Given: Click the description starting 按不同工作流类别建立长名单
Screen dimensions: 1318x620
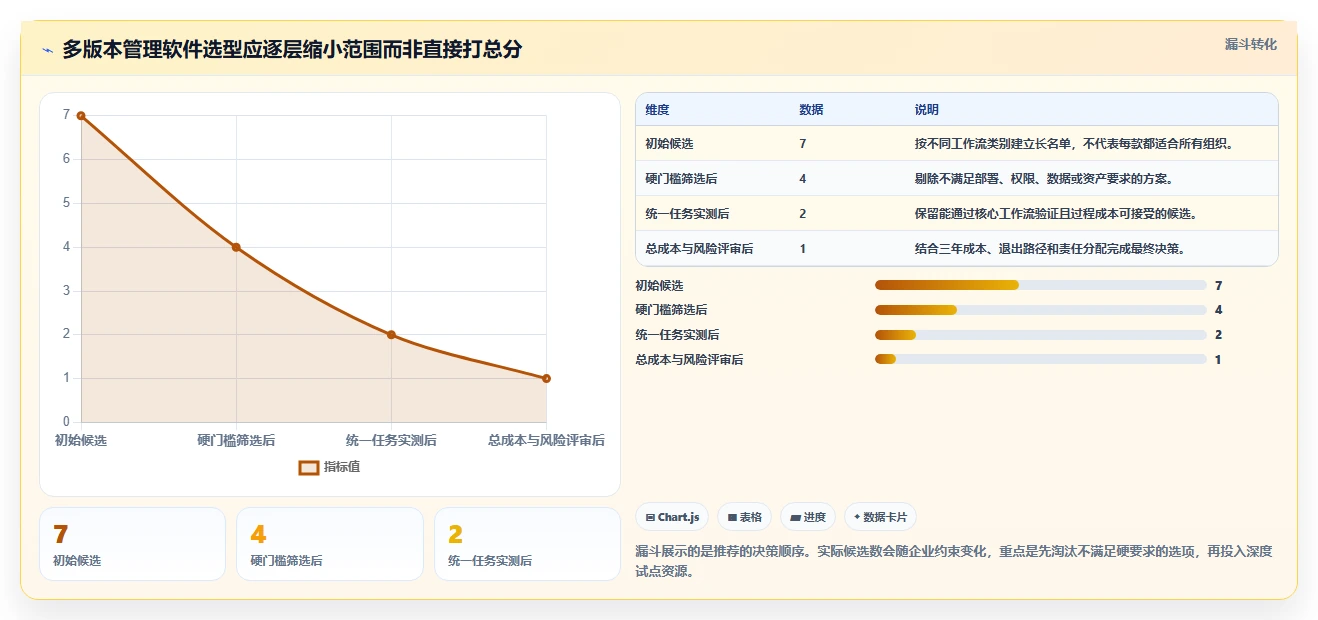Looking at the screenshot, I should (1074, 144).
